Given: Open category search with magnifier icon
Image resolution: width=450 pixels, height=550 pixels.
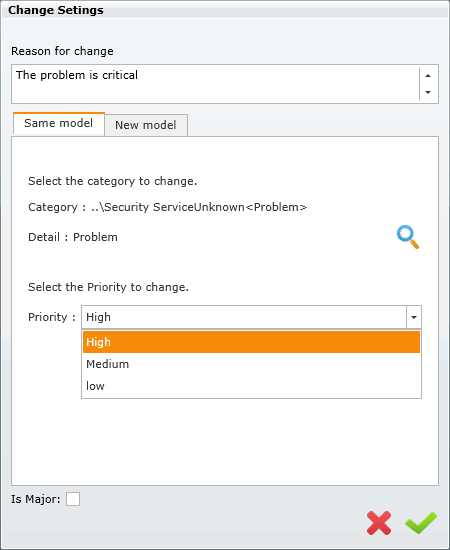Looking at the screenshot, I should [408, 237].
